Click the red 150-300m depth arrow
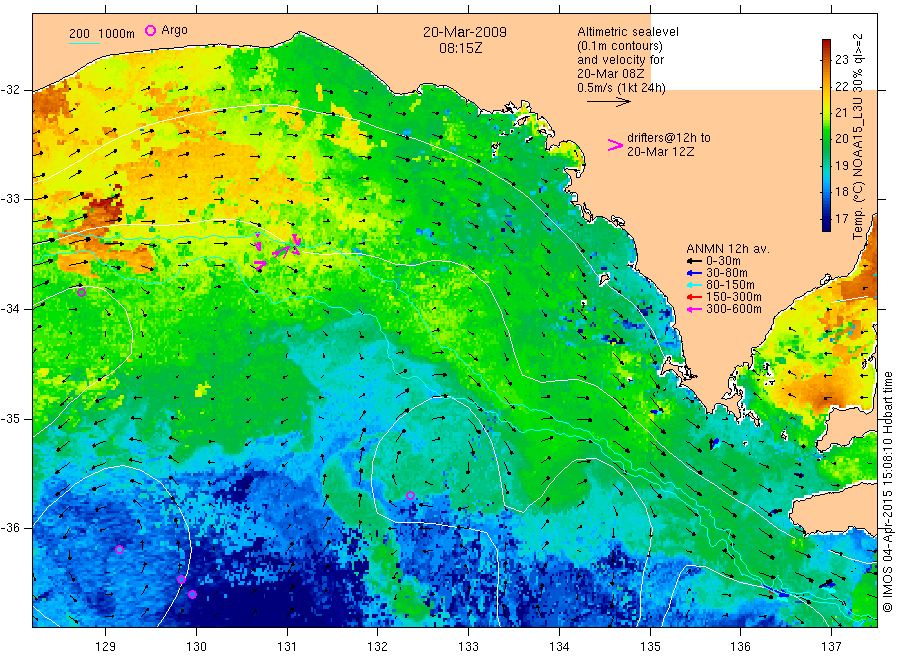Screen dimensions: 900x660 pos(695,297)
